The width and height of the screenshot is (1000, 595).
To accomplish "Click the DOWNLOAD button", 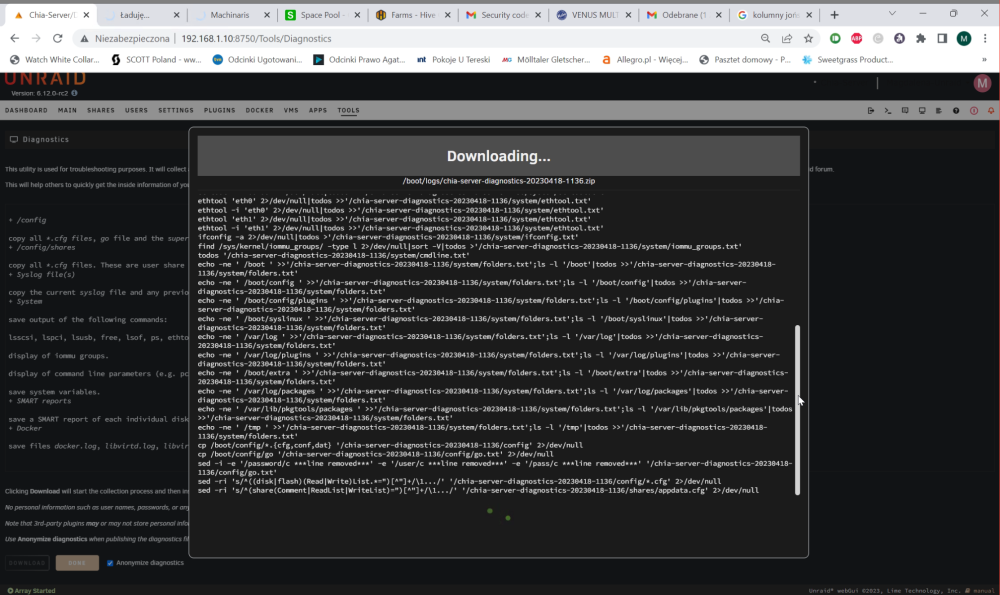I will 27,563.
